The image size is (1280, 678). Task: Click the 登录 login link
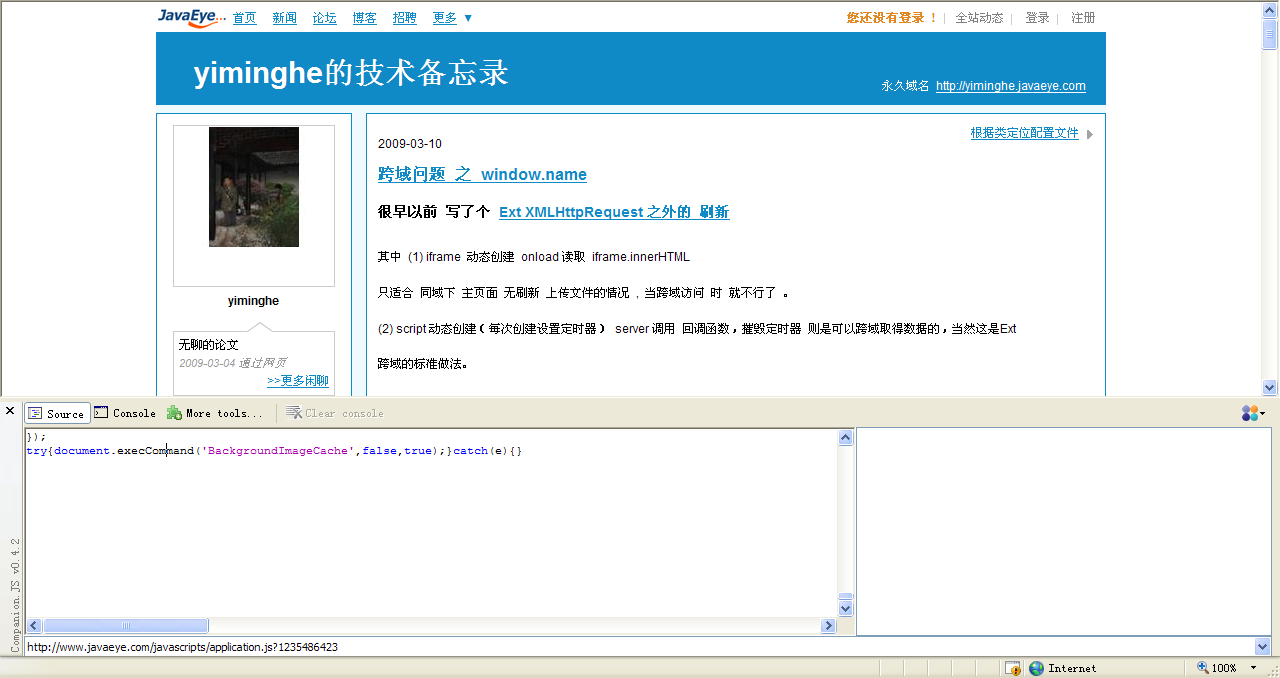[1037, 18]
